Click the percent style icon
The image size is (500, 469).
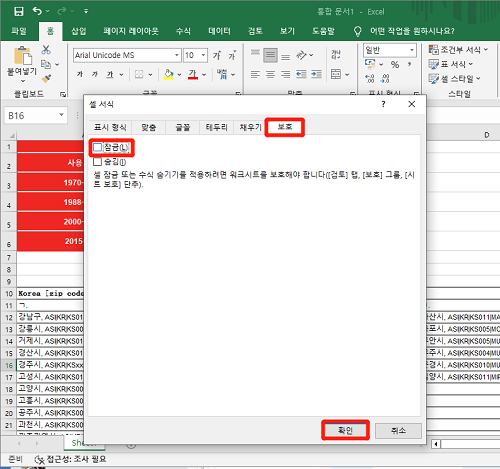(x=395, y=64)
